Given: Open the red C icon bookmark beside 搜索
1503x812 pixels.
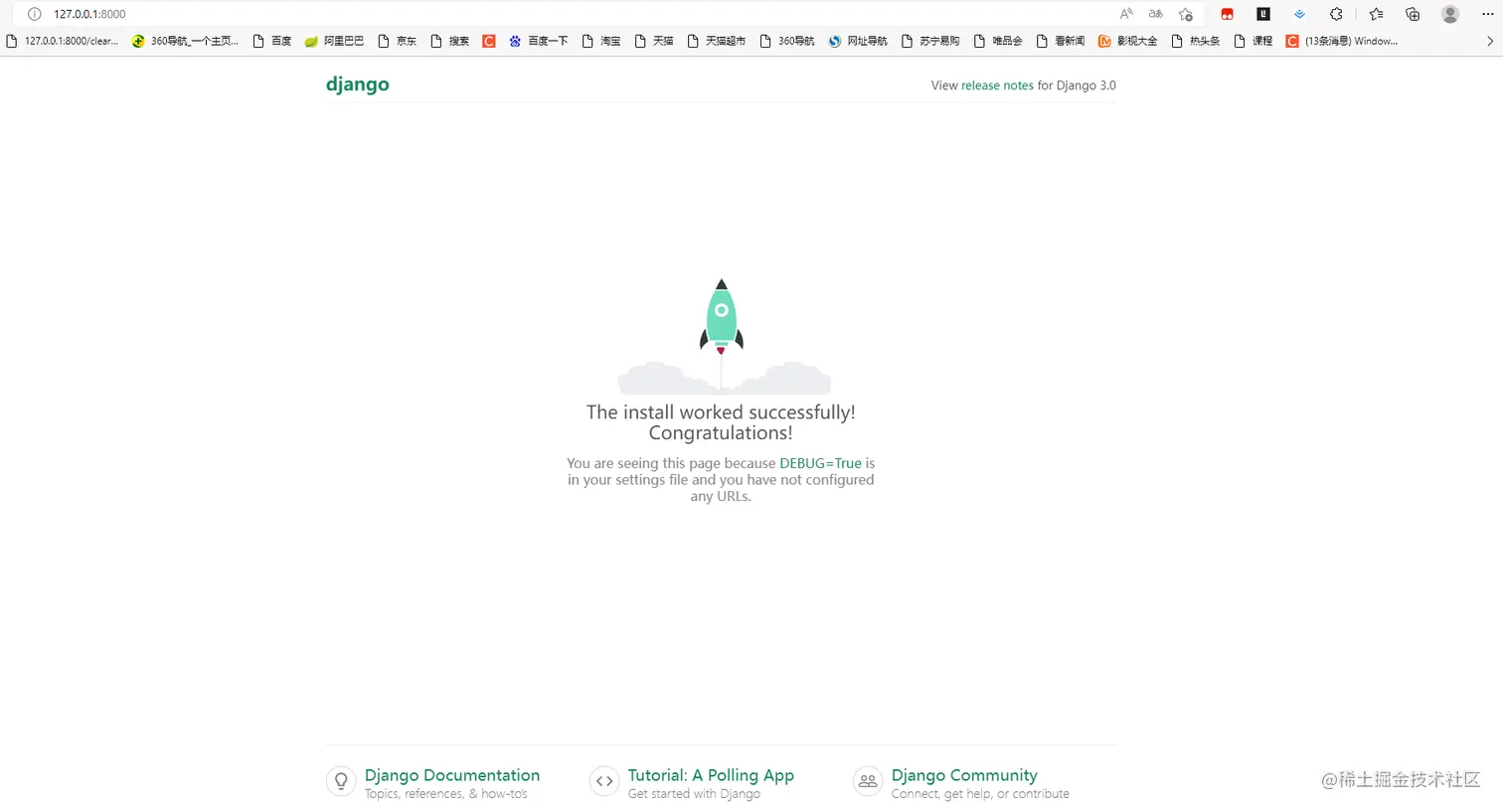Looking at the screenshot, I should tap(489, 41).
